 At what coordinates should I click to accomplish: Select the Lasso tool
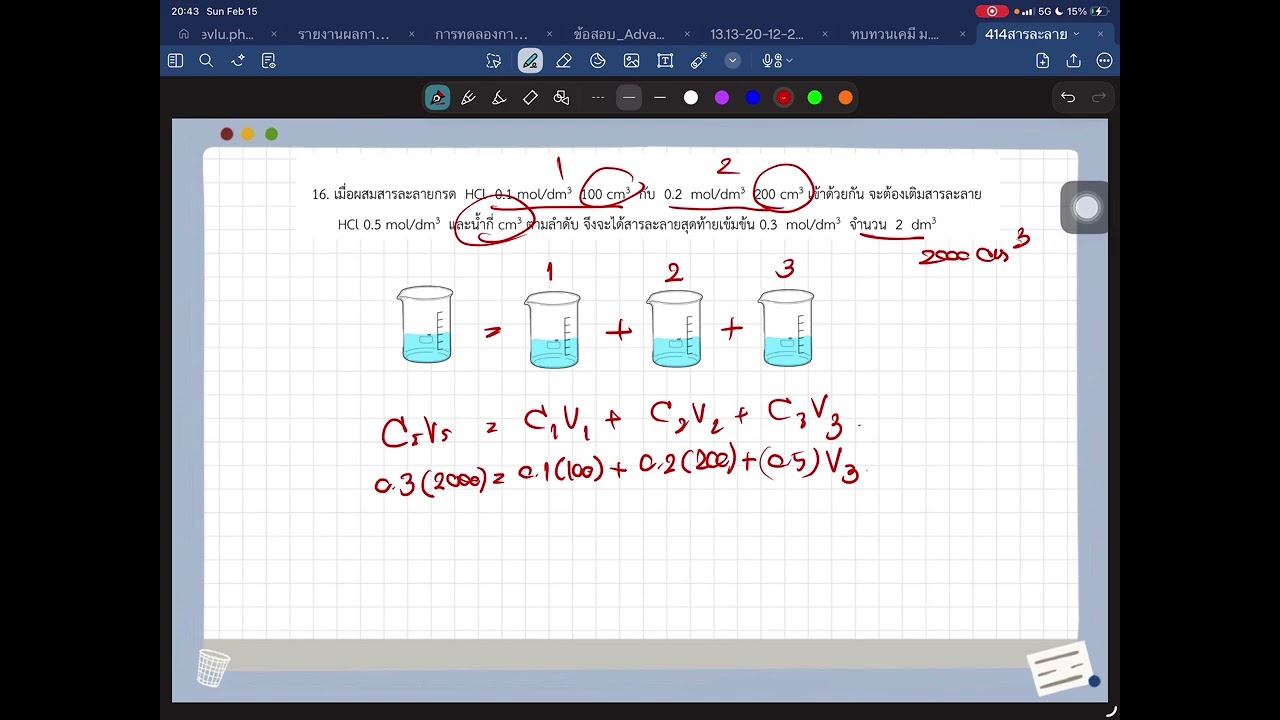point(494,61)
